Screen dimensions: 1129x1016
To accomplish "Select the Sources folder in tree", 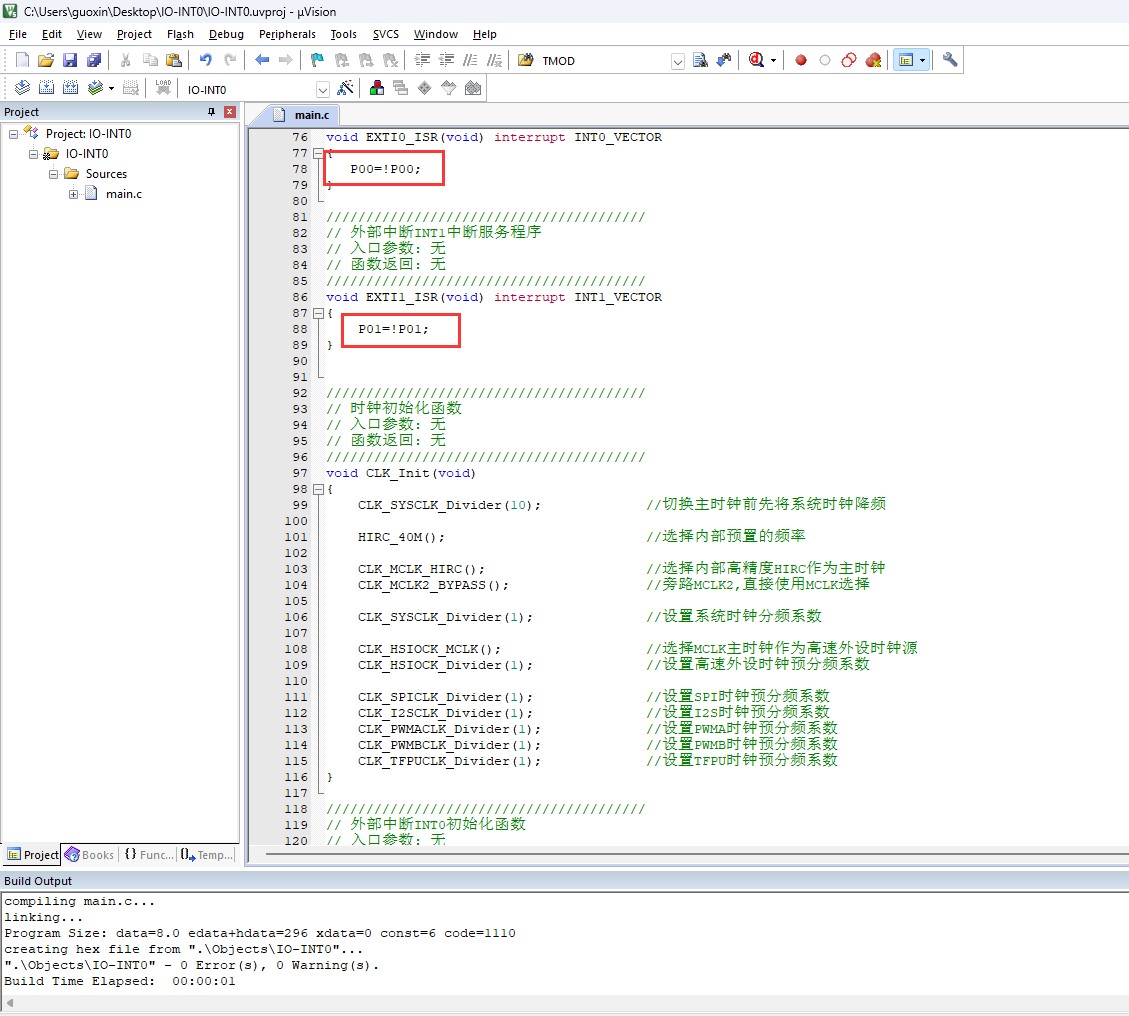I will 106,174.
